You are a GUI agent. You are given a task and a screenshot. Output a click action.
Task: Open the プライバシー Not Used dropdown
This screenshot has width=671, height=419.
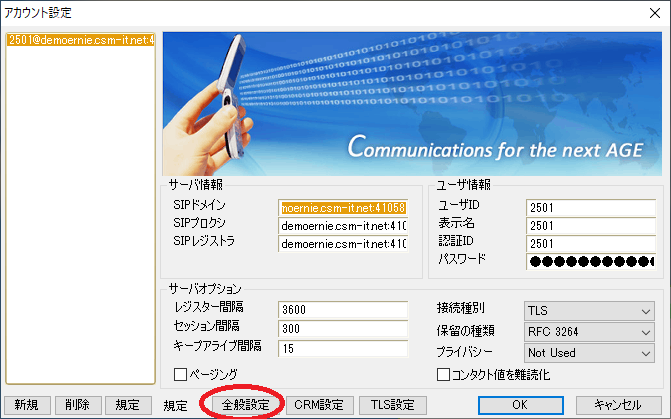589,353
